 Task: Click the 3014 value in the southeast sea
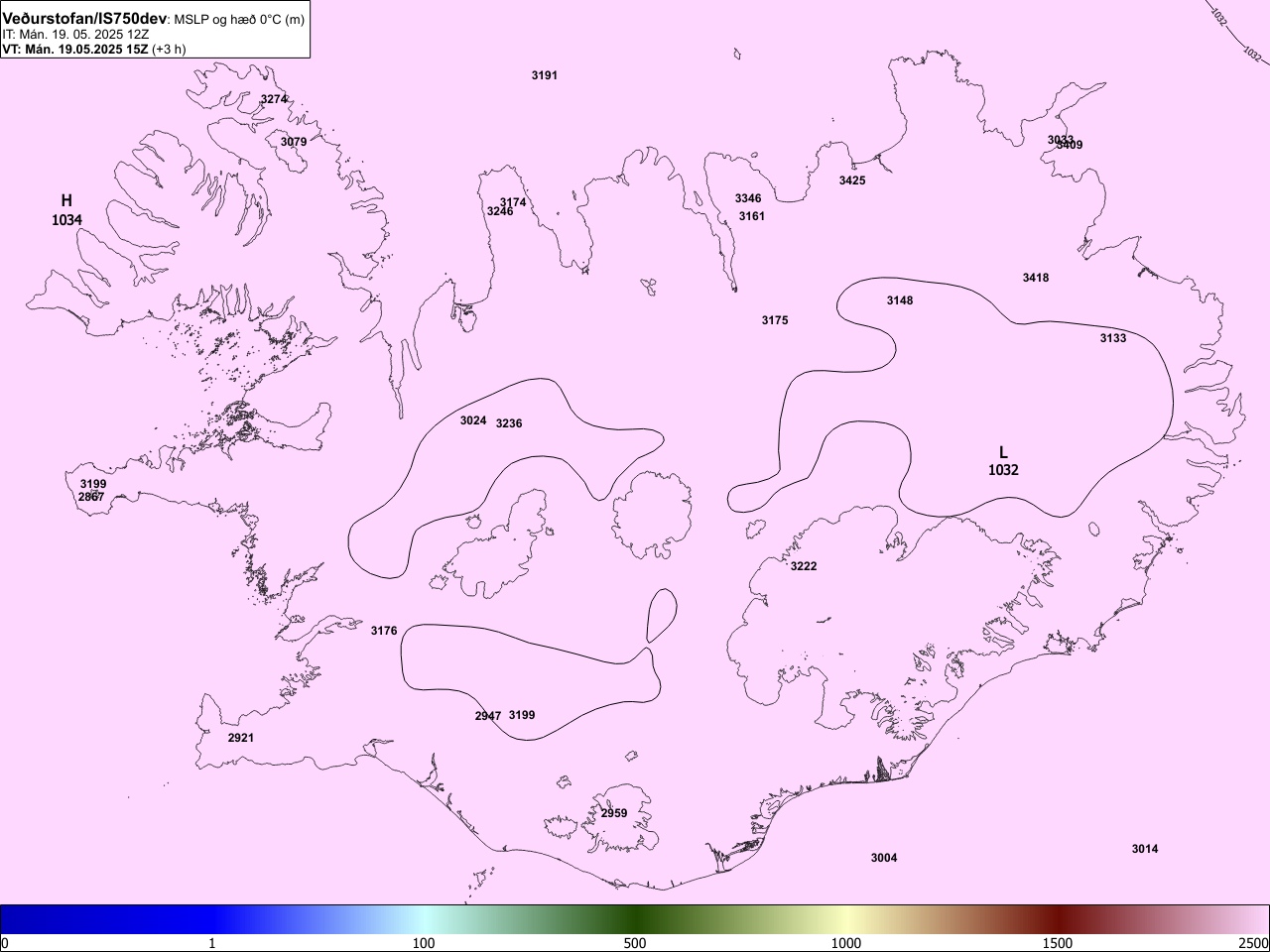point(1145,849)
